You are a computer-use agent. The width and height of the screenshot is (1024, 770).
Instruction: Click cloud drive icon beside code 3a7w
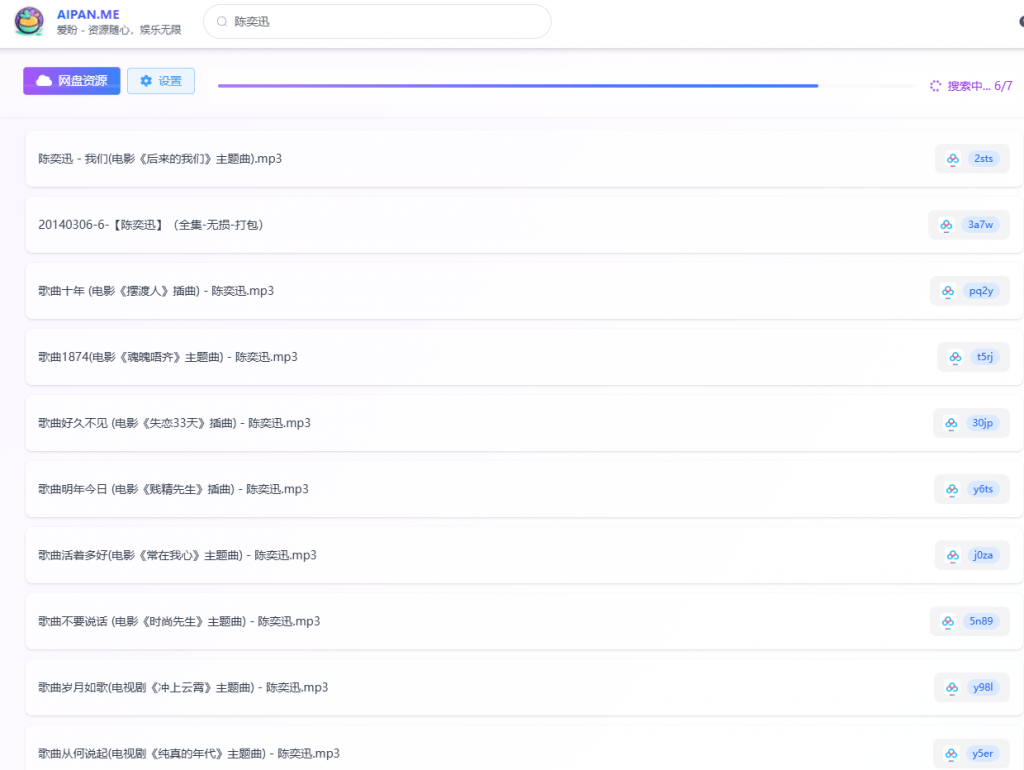point(946,225)
